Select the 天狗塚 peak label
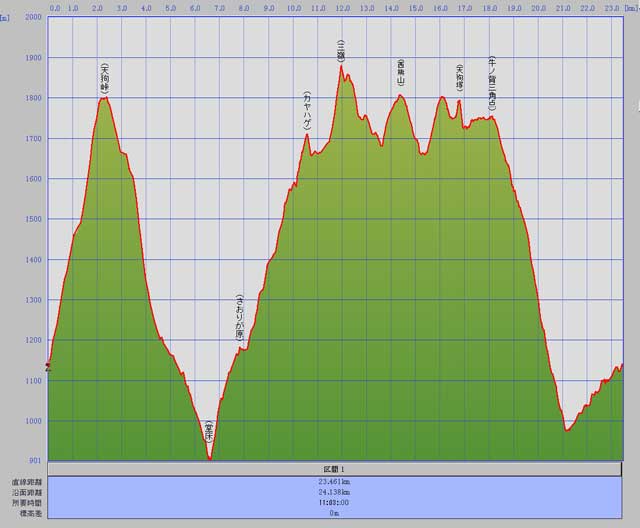This screenshot has width=640, height=528. point(459,79)
